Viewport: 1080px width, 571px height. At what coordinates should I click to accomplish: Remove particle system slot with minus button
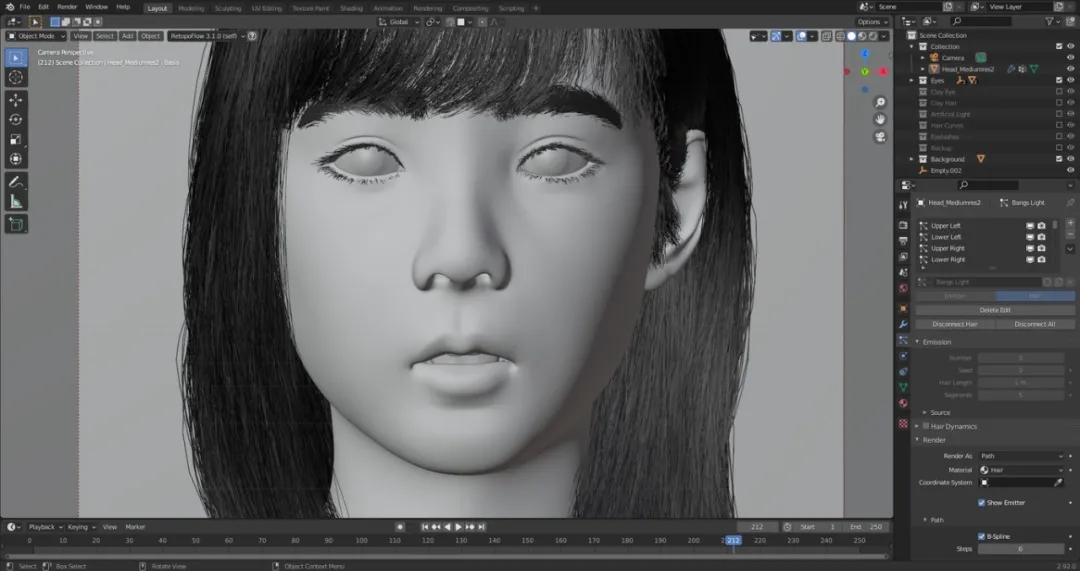pyautogui.click(x=1070, y=234)
